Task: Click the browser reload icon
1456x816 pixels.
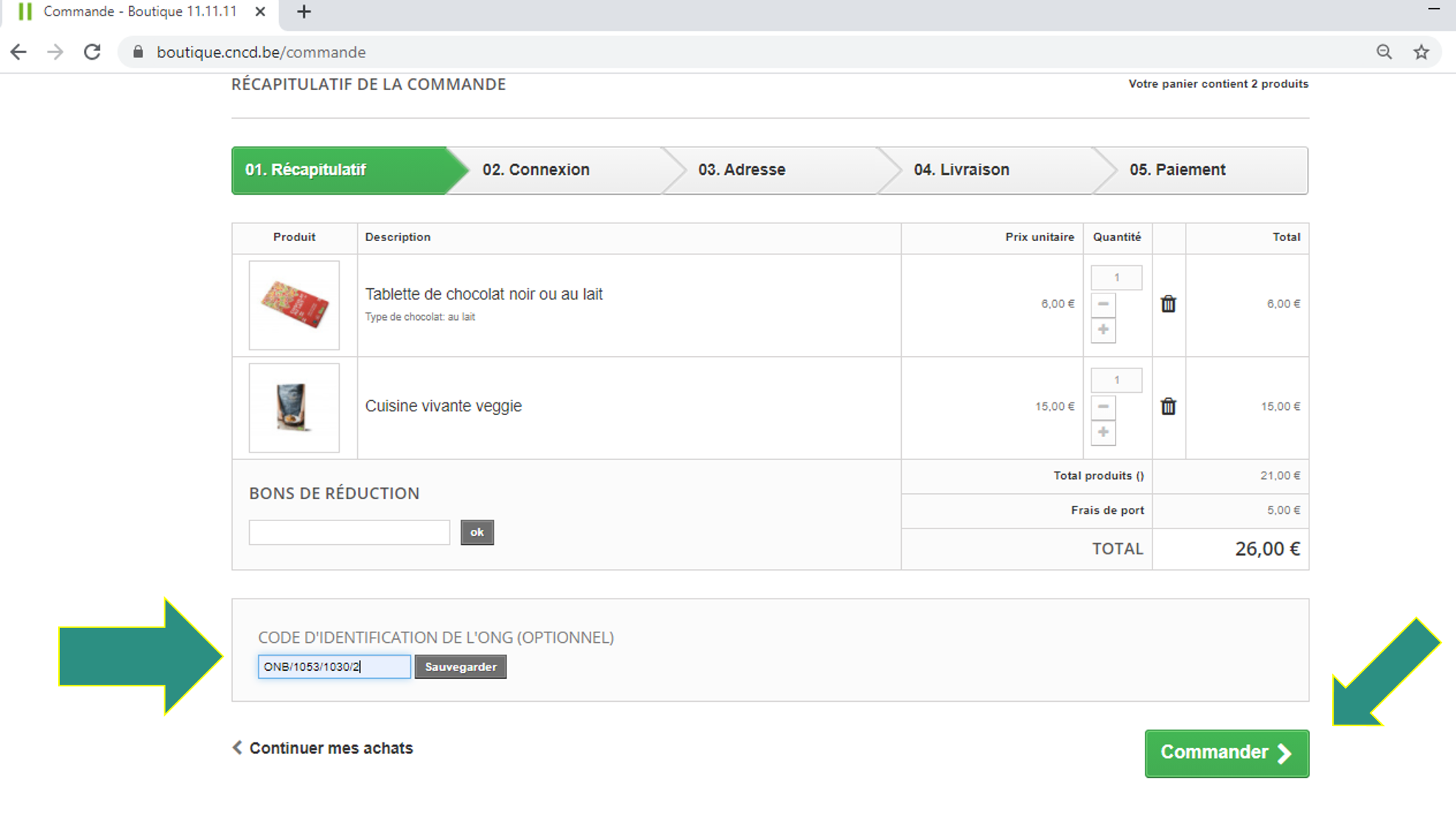Action: click(92, 52)
